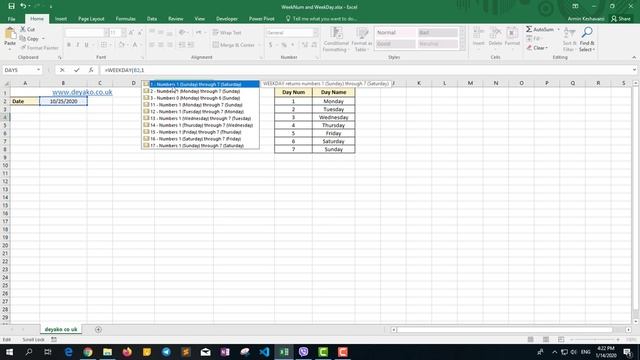Open the Number Format dropdown
Image resolution: width=640 pixels, height=360 pixels.
[316, 33]
